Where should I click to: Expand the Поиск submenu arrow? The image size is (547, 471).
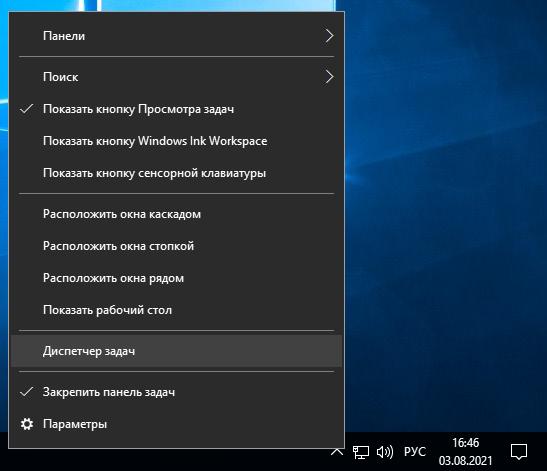tap(329, 77)
